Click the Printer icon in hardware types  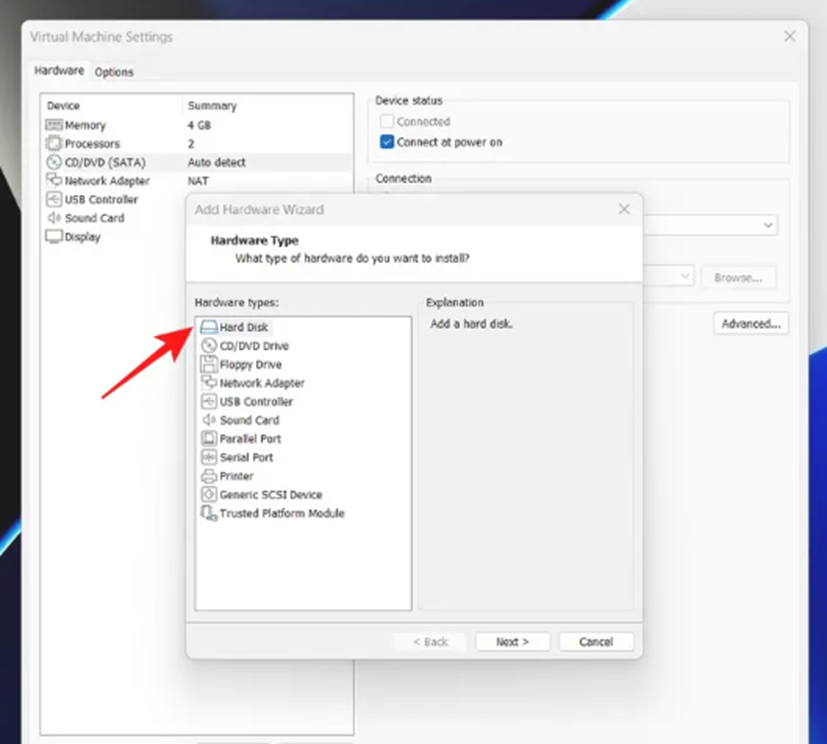coord(209,476)
